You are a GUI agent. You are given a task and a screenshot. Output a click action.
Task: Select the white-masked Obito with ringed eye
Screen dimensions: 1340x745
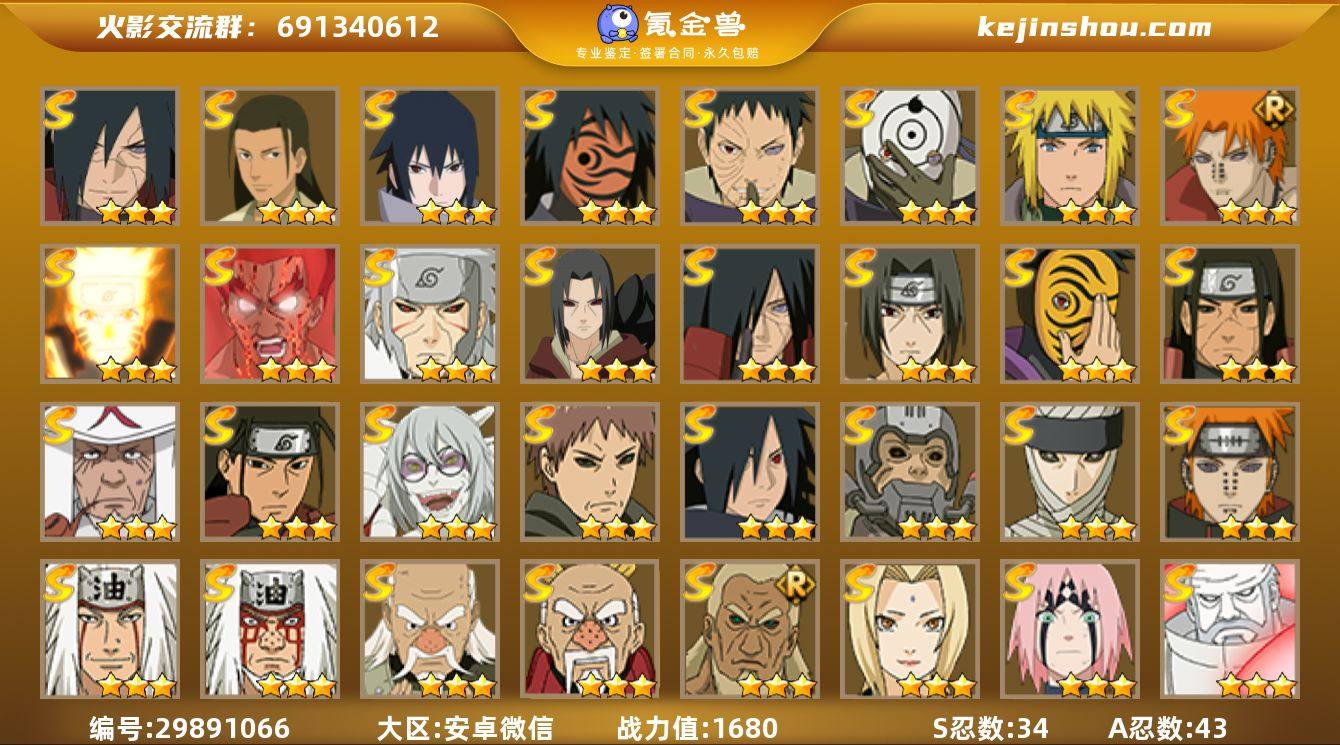(910, 156)
